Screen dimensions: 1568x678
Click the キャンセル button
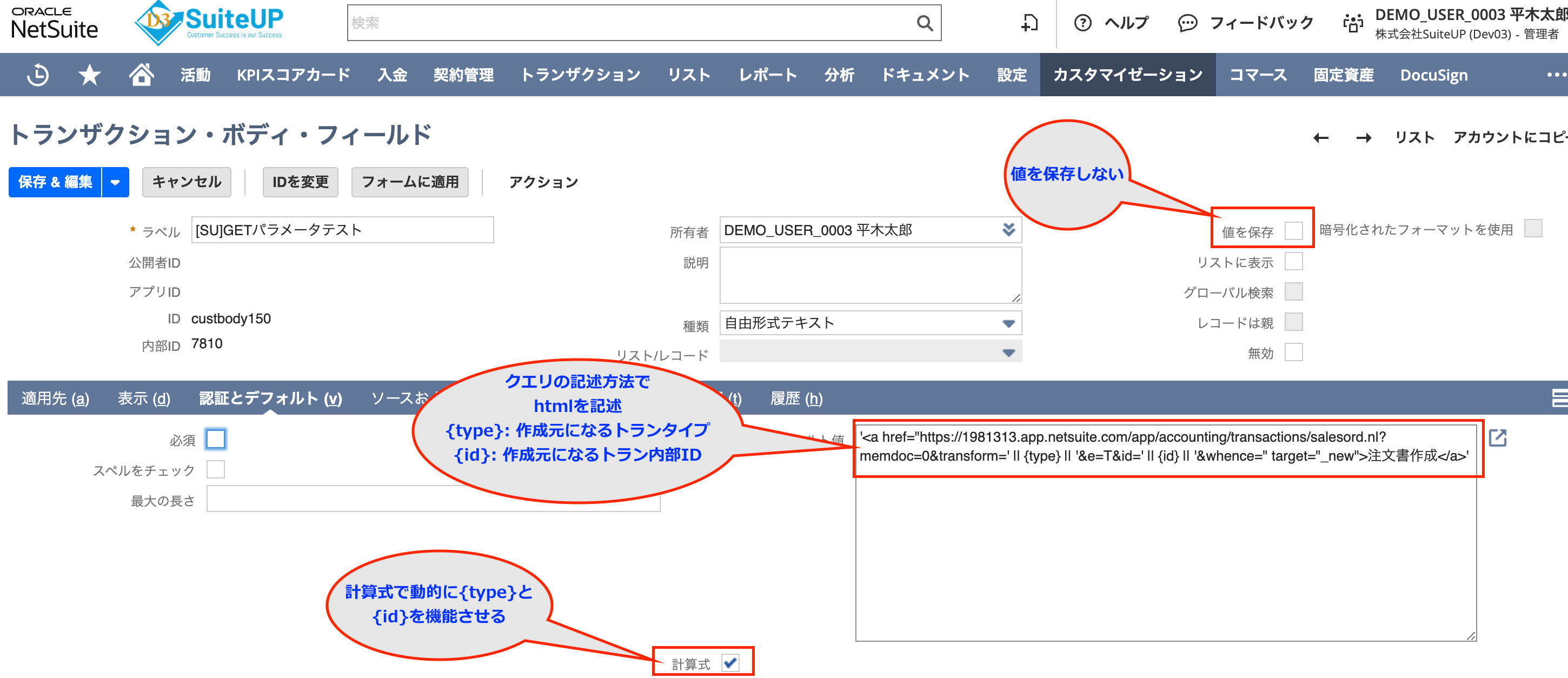pyautogui.click(x=186, y=182)
